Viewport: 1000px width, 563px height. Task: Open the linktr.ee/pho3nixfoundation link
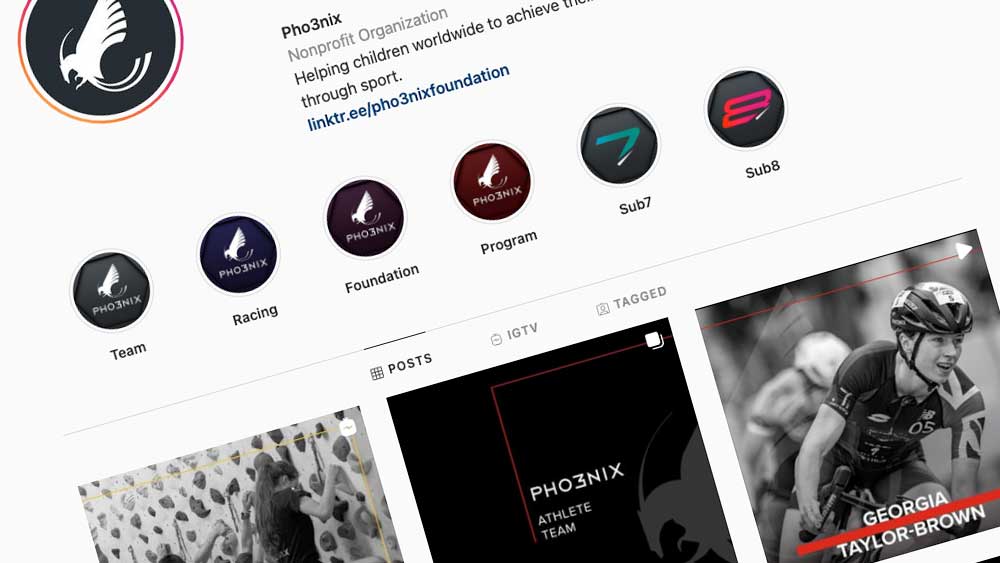click(x=408, y=98)
